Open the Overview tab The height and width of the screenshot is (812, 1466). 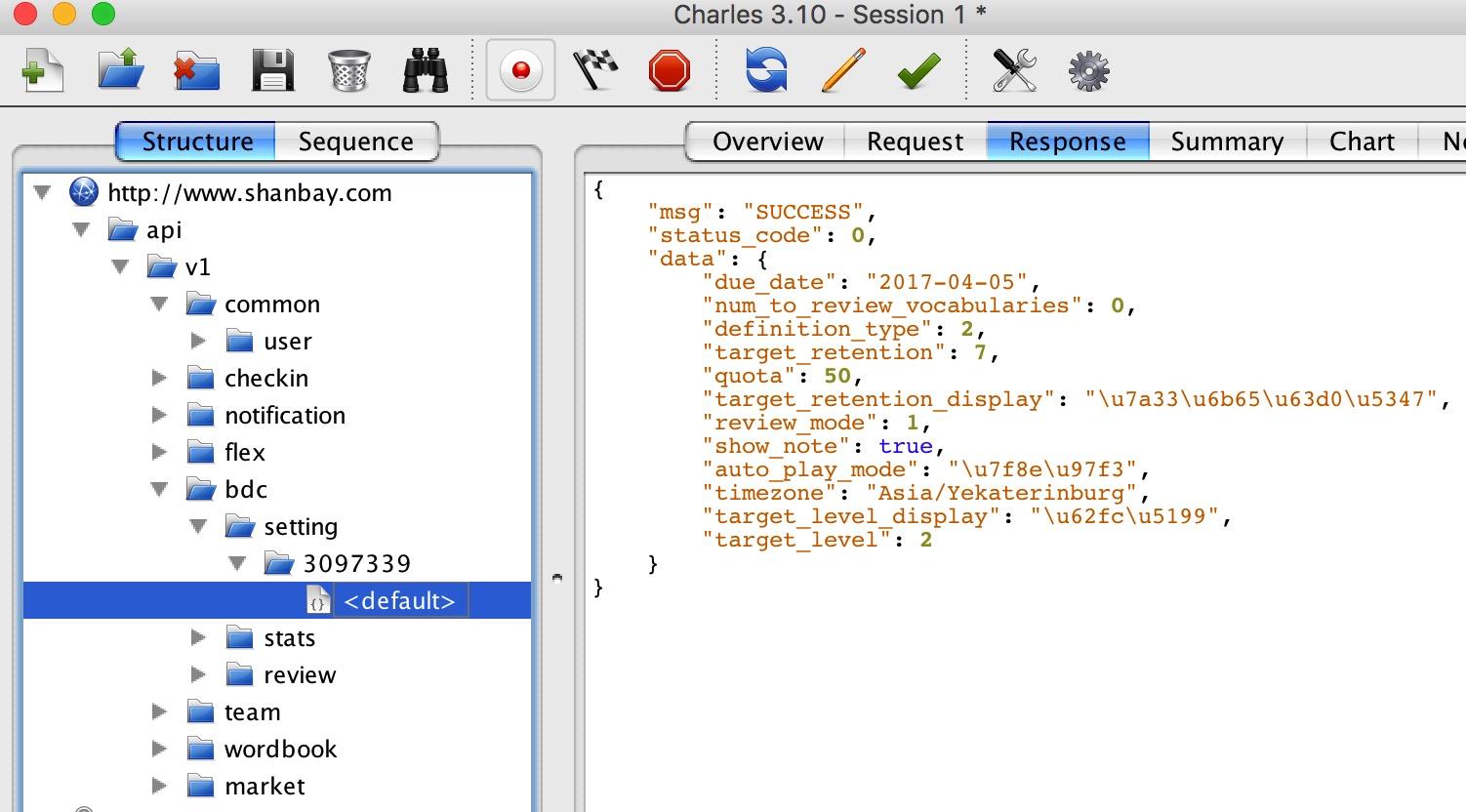tap(767, 142)
